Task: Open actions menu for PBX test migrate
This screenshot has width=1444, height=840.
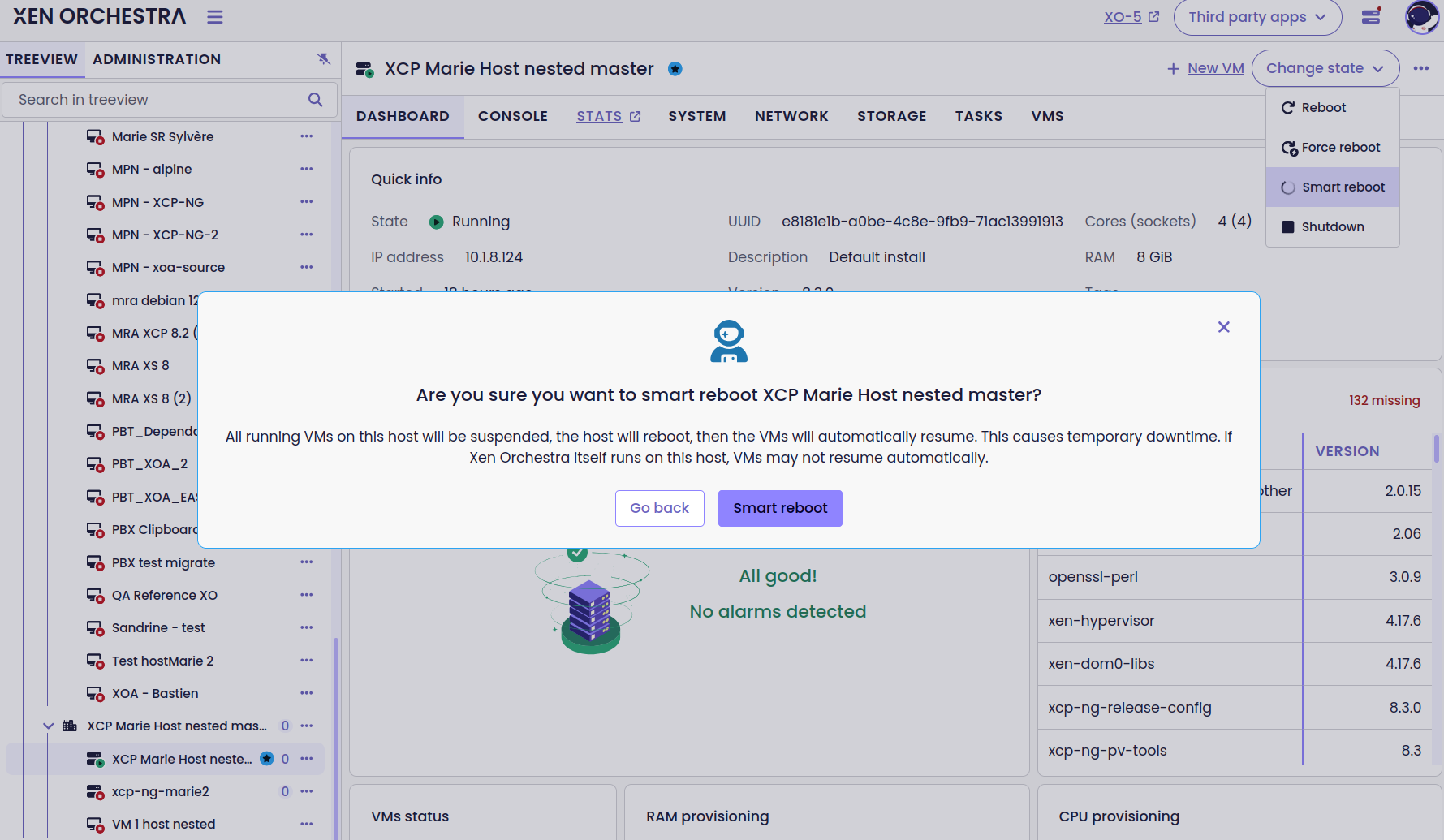Action: point(306,562)
